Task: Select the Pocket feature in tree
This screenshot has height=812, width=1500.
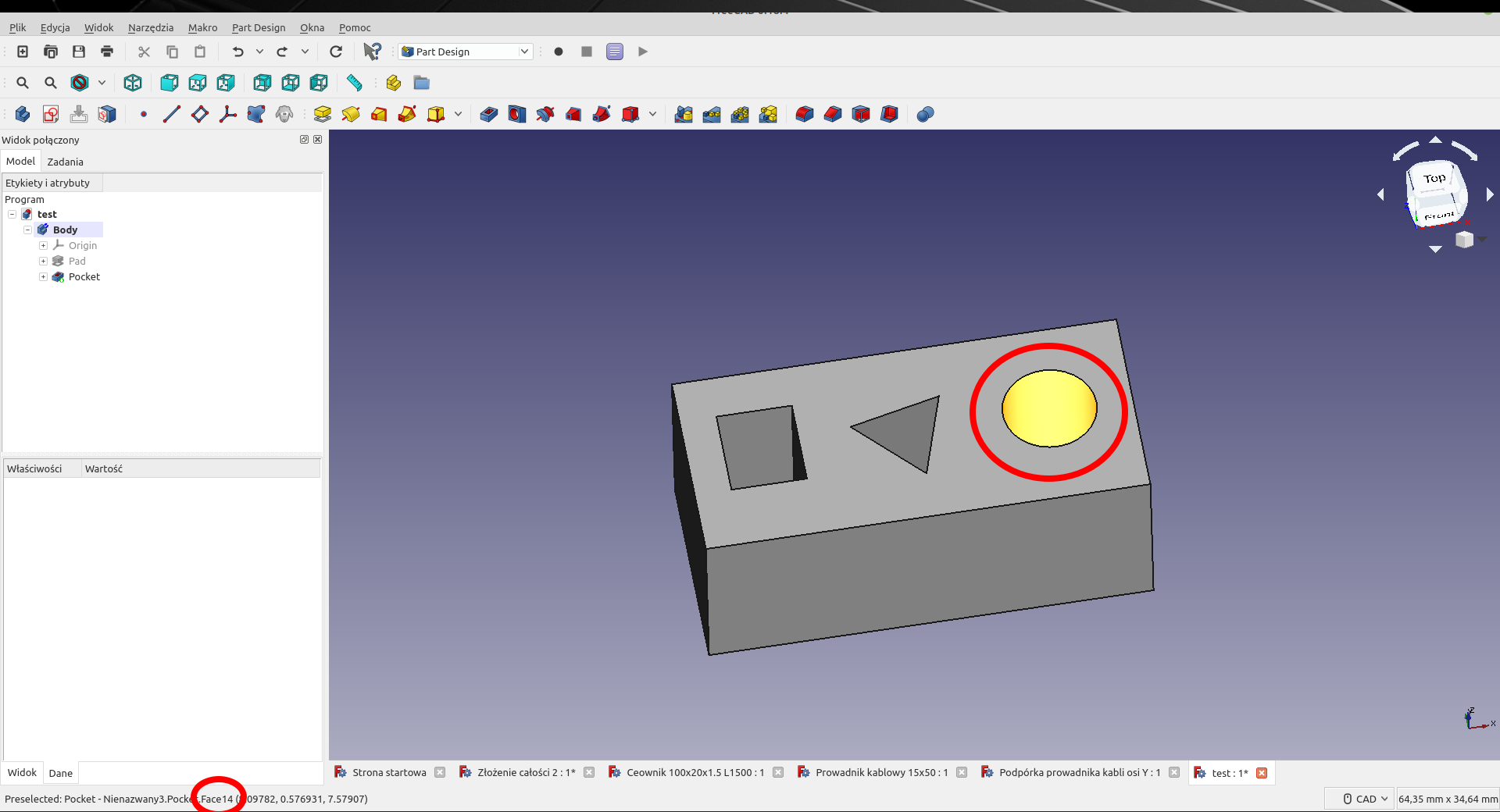Action: [84, 276]
